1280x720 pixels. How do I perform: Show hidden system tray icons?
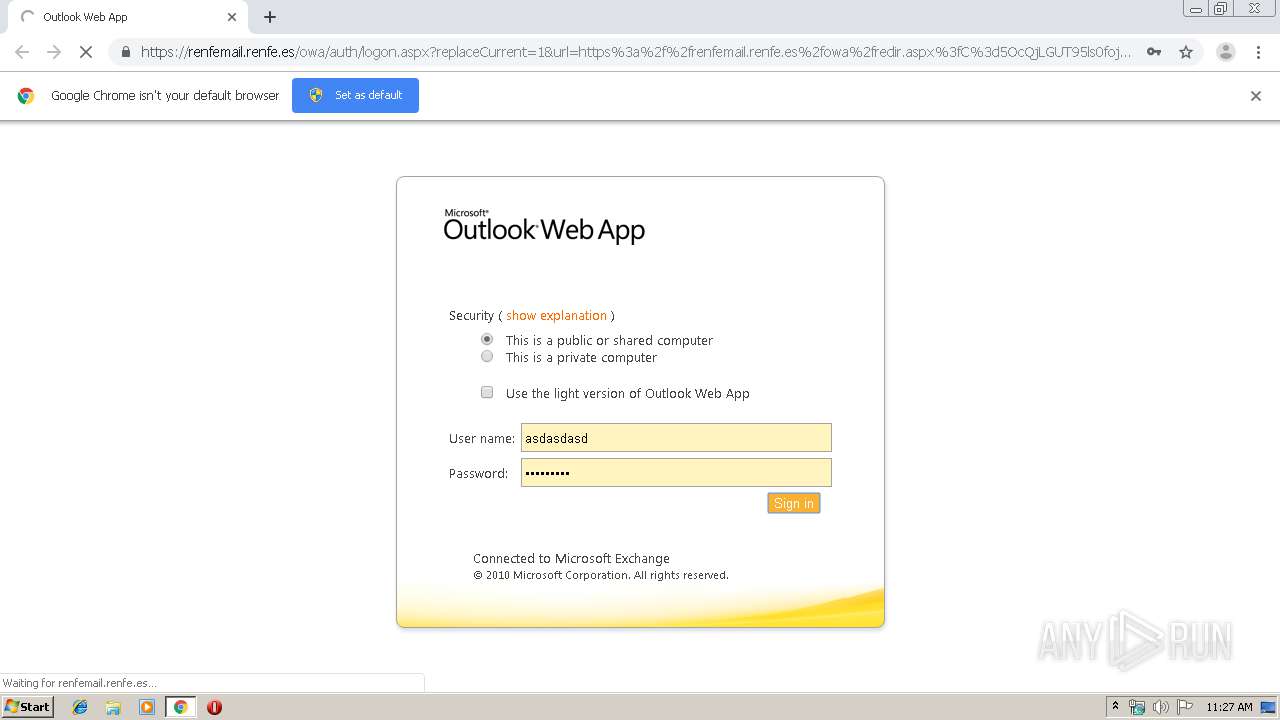[x=1116, y=707]
